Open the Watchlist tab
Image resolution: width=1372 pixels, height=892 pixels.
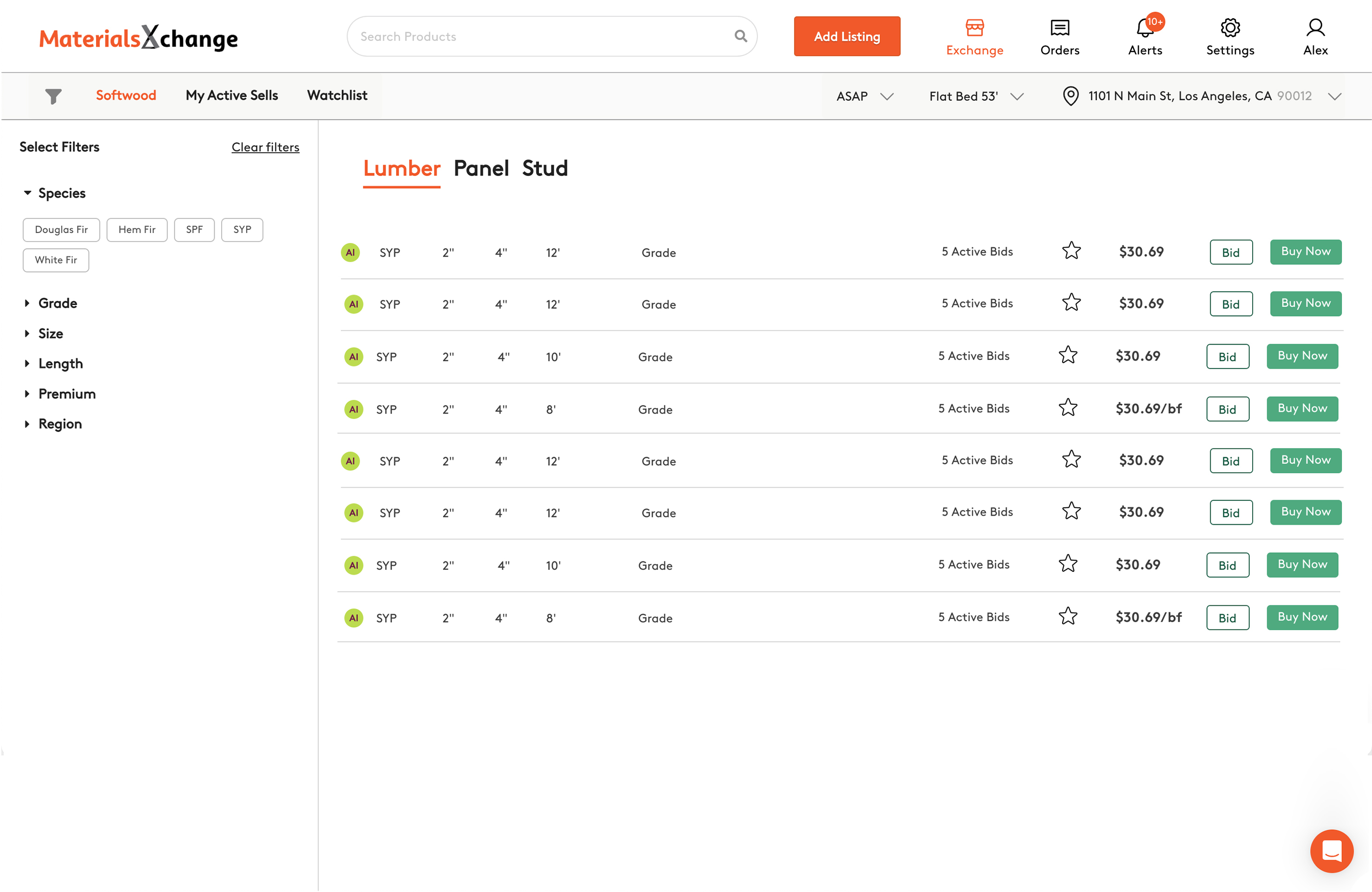click(337, 95)
